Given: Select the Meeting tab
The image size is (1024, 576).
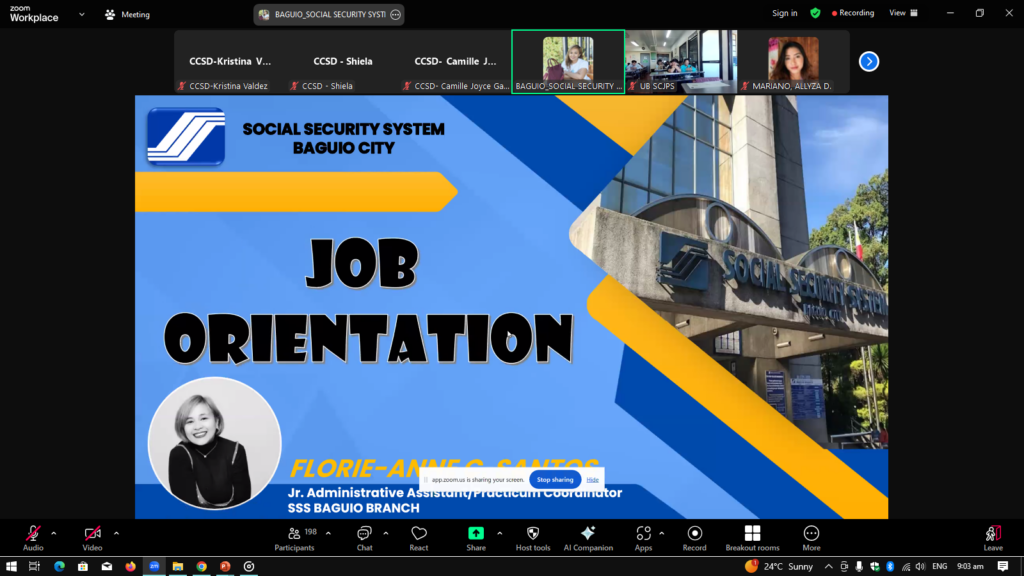Looking at the screenshot, I should [x=127, y=14].
